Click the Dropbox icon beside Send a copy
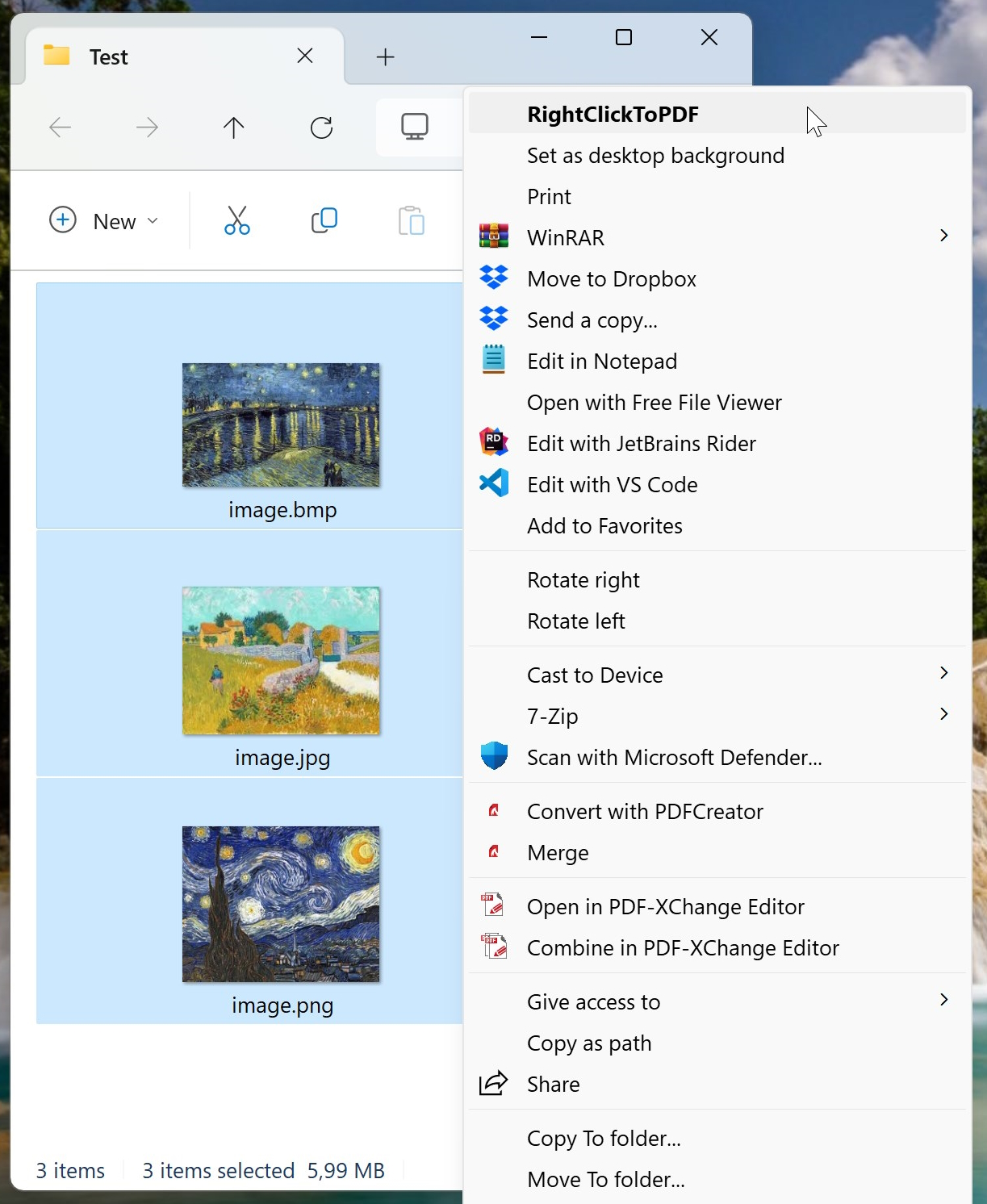 (x=494, y=319)
